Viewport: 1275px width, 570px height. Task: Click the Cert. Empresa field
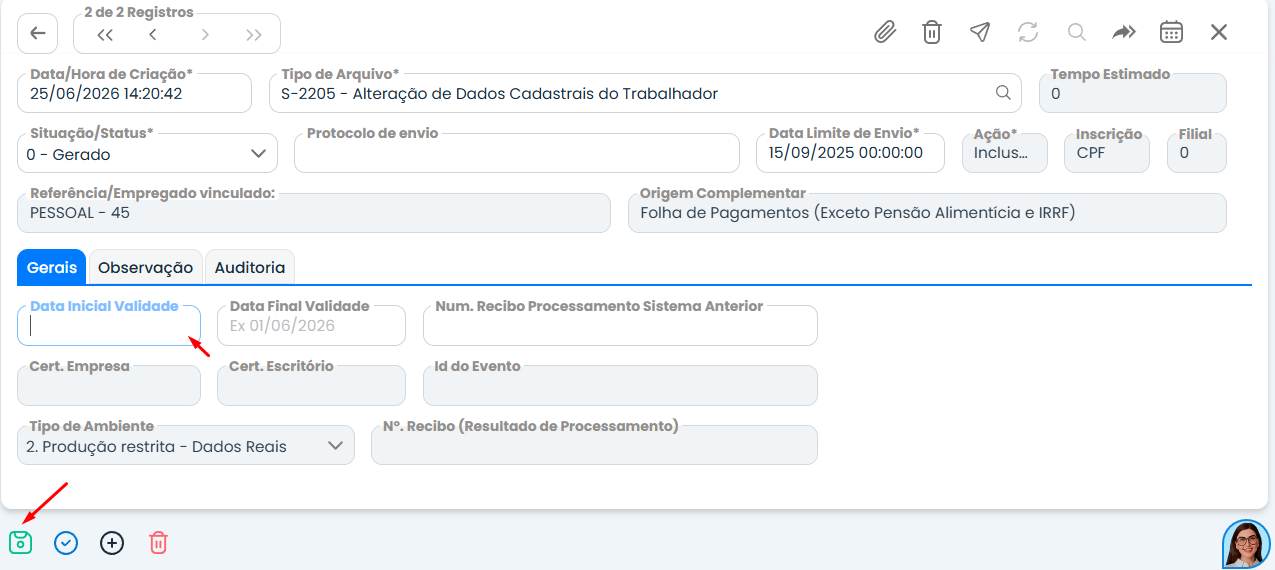tap(109, 385)
